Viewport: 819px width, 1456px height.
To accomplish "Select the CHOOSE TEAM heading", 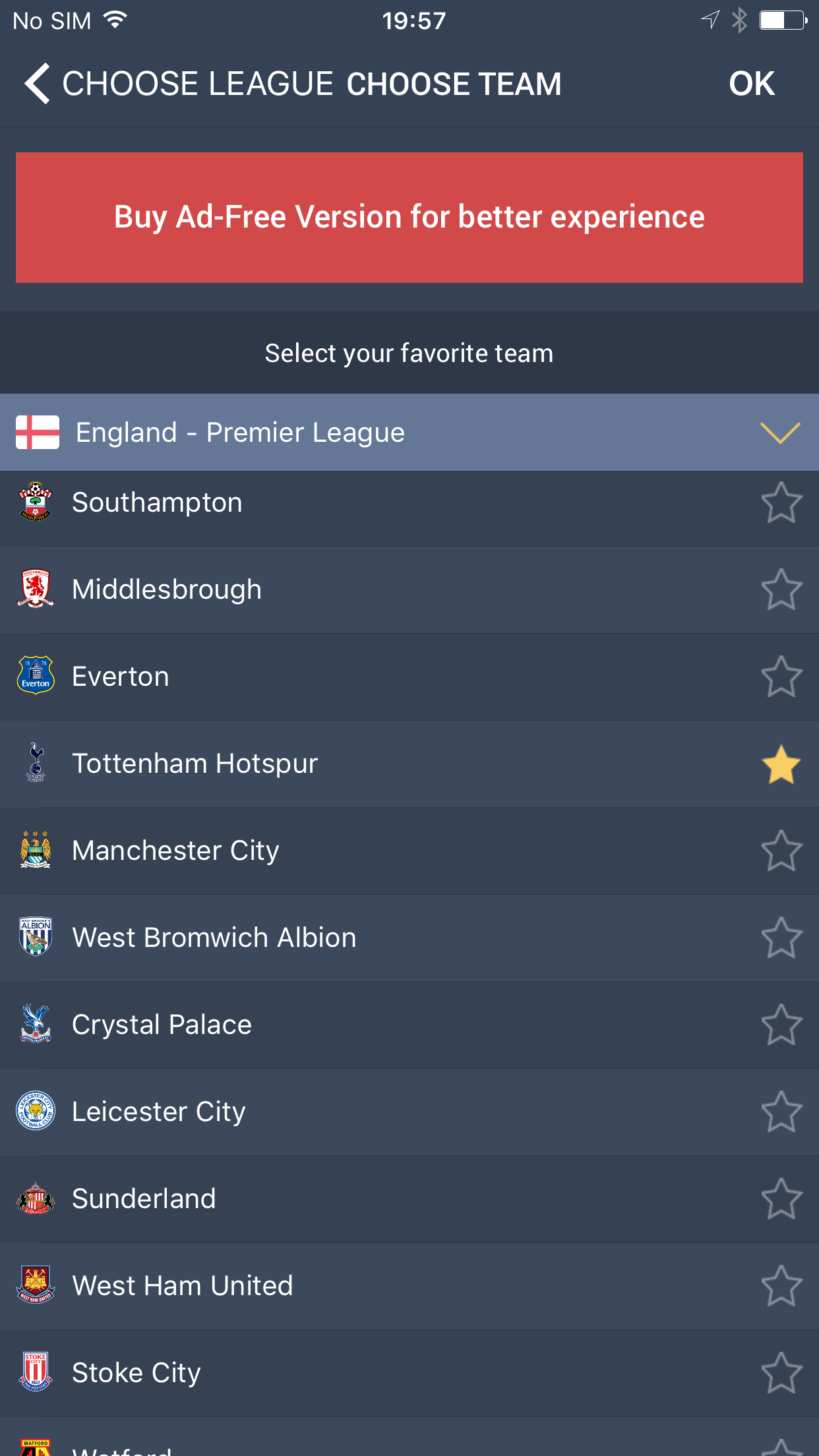I will (454, 84).
